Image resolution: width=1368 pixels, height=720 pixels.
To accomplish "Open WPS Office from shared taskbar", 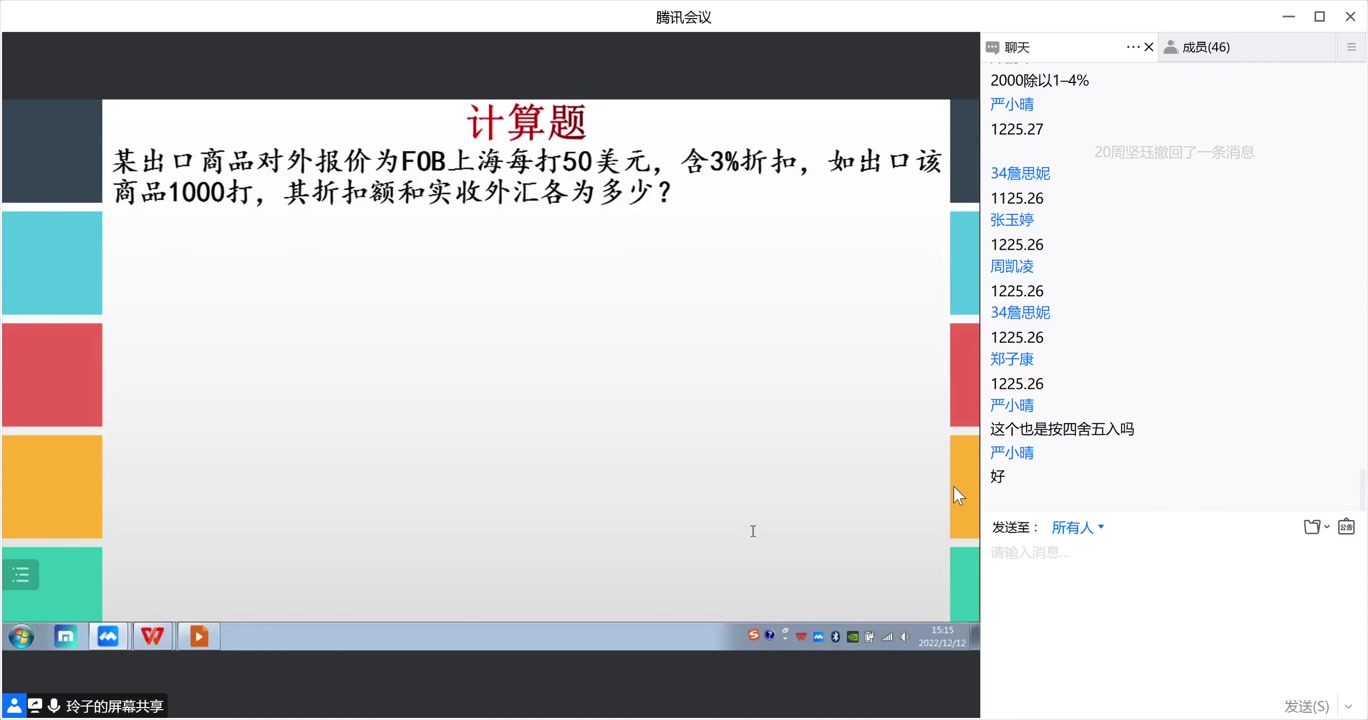I will [152, 636].
